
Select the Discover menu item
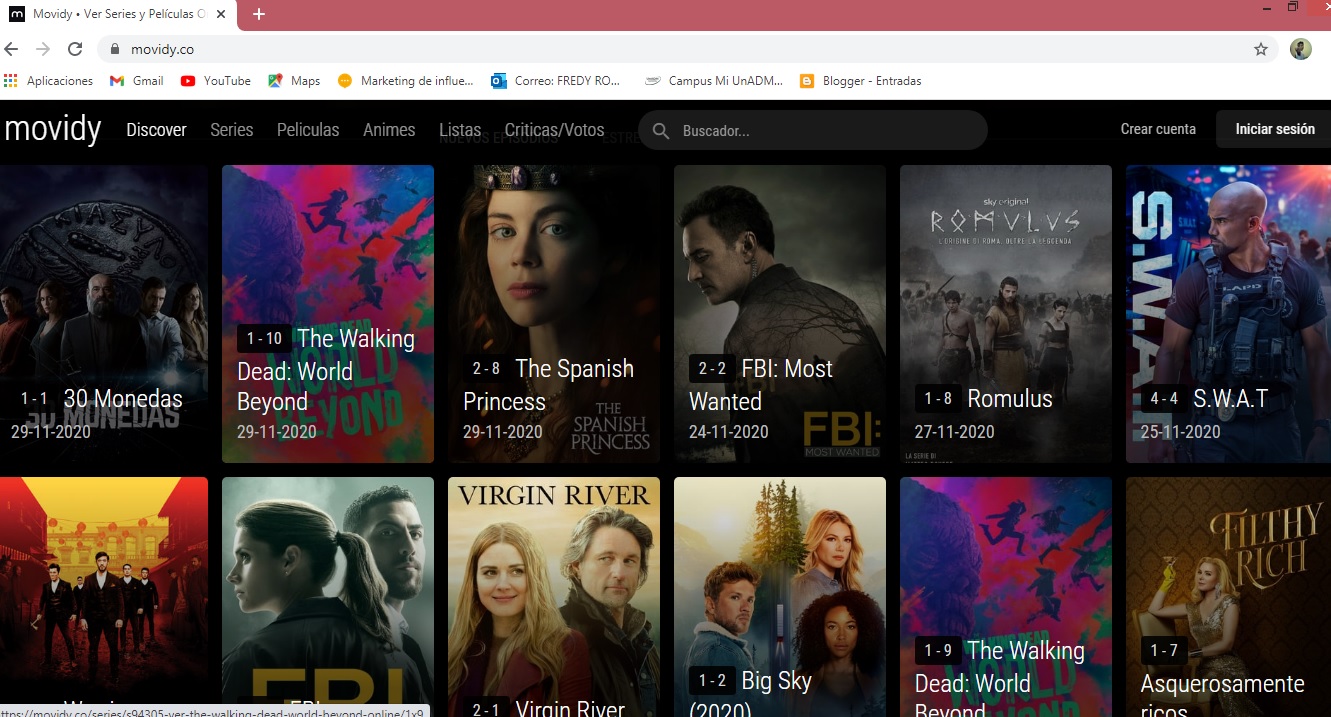(x=156, y=130)
